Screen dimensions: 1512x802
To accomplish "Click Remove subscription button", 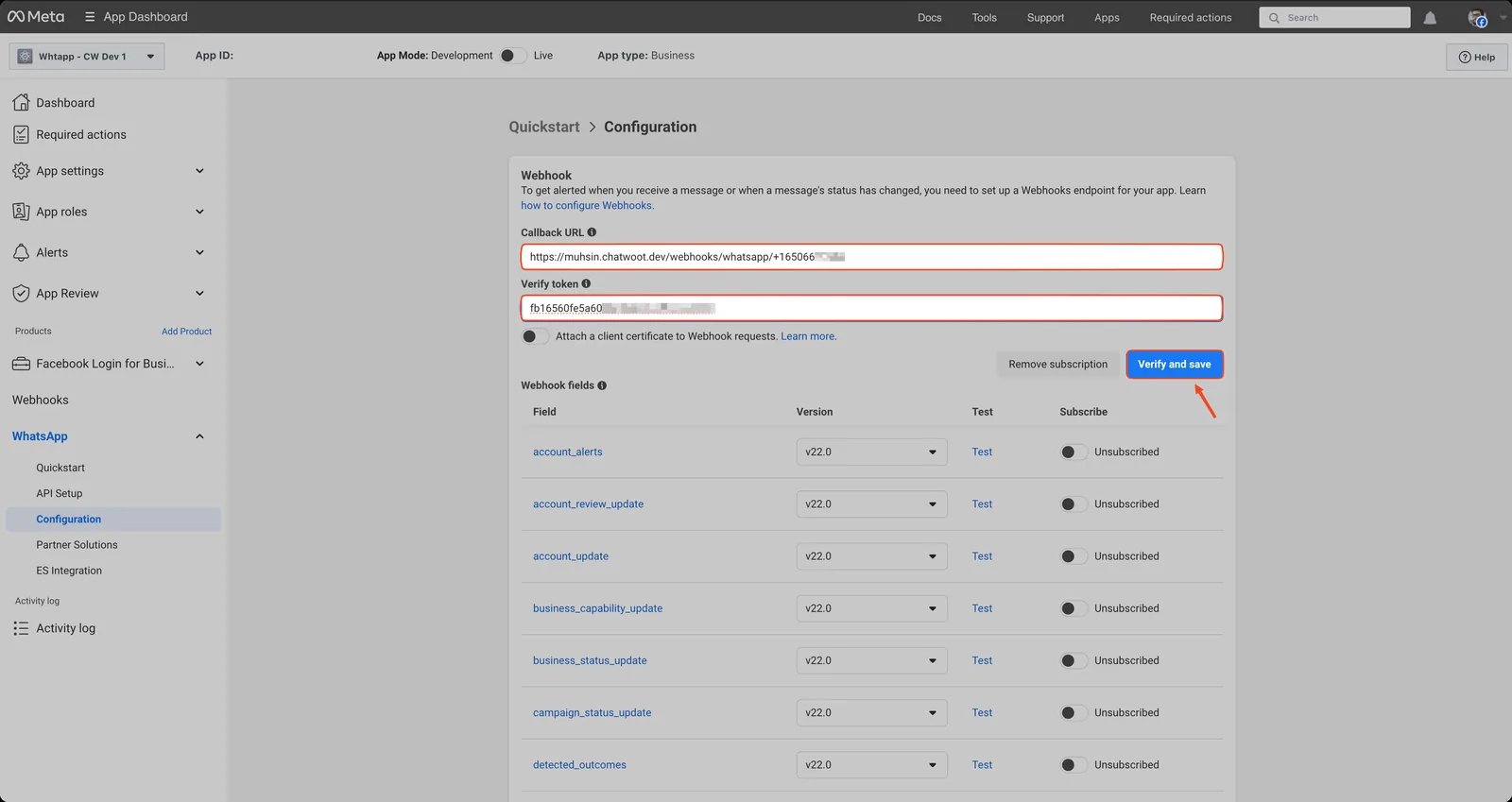I will [x=1058, y=365].
